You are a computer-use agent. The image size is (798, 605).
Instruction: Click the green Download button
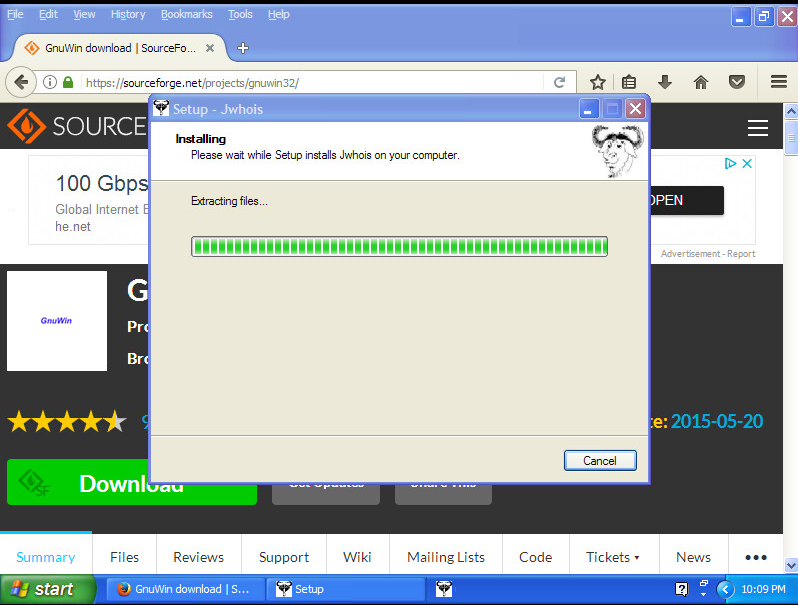coord(132,482)
